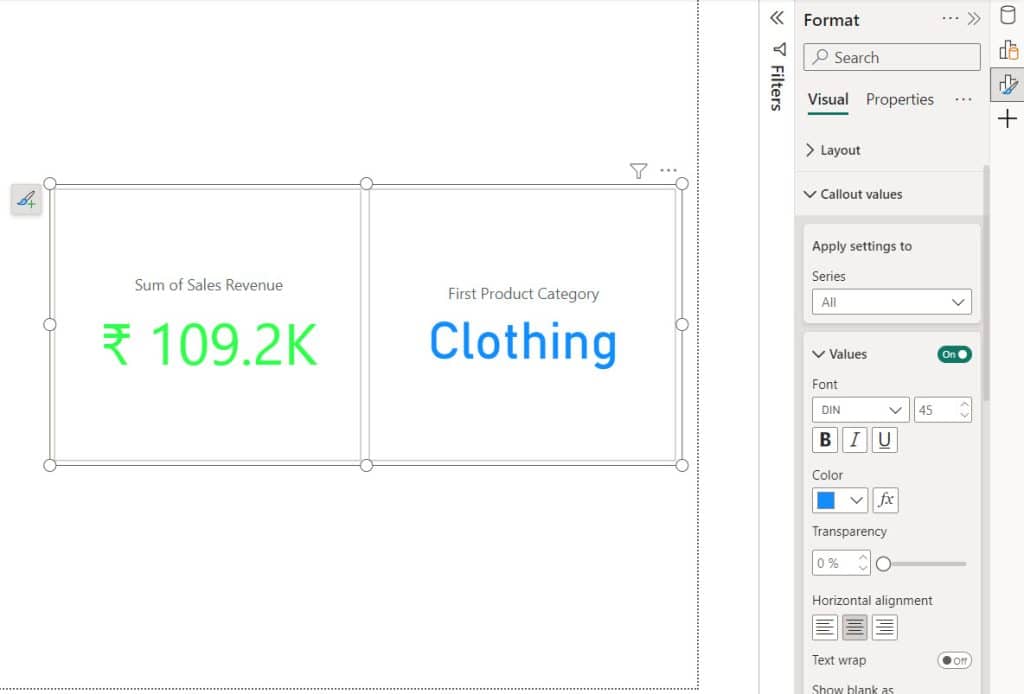Select the Sum of Sales Revenue card
This screenshot has width=1024, height=694.
click(x=208, y=324)
